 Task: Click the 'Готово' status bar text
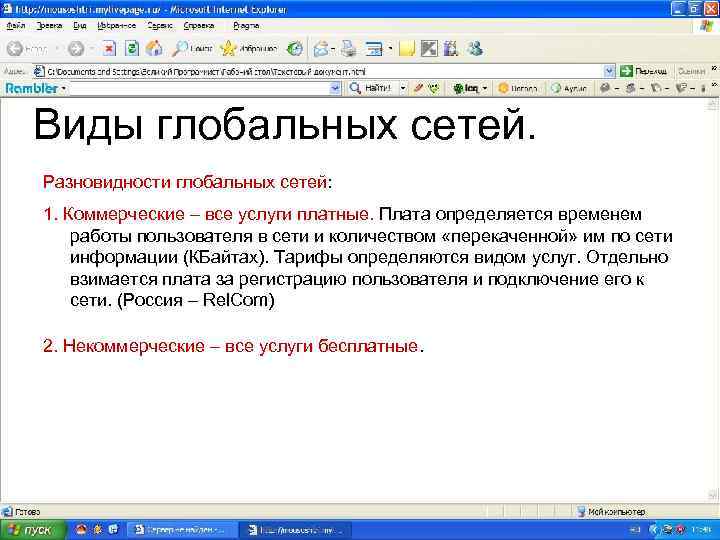(27, 511)
